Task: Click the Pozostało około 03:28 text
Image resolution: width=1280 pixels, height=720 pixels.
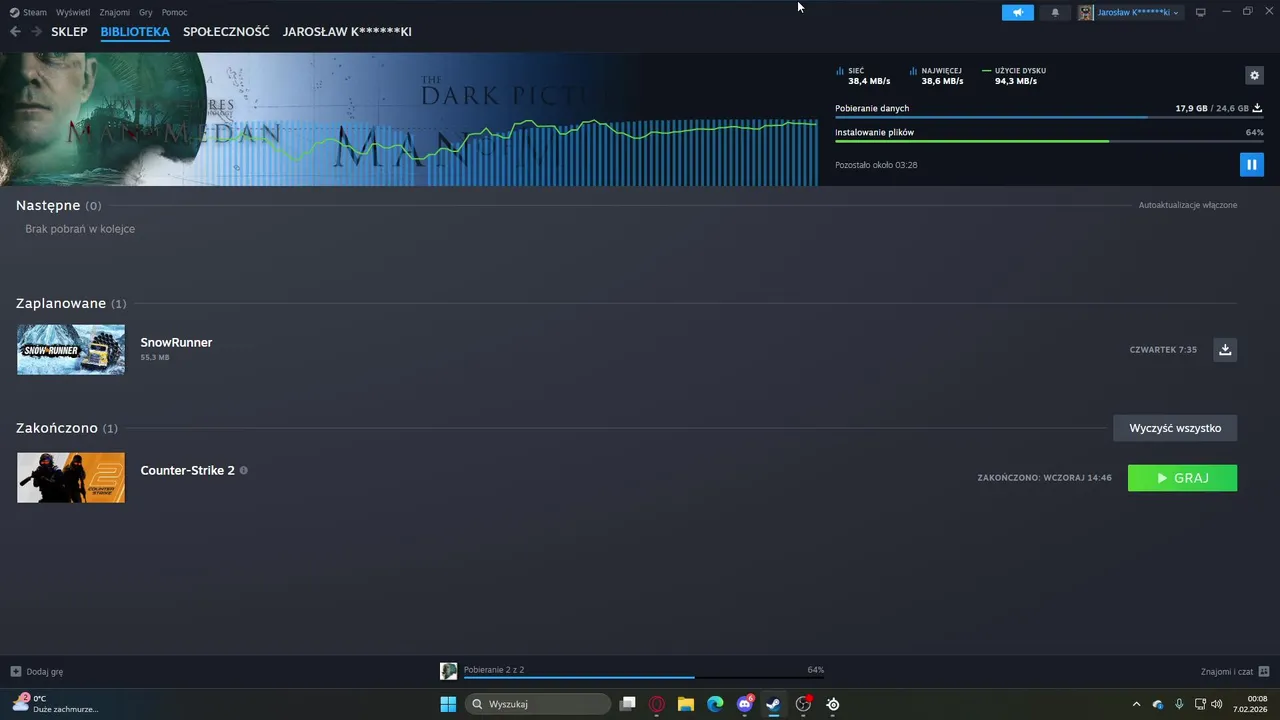Action: [876, 165]
